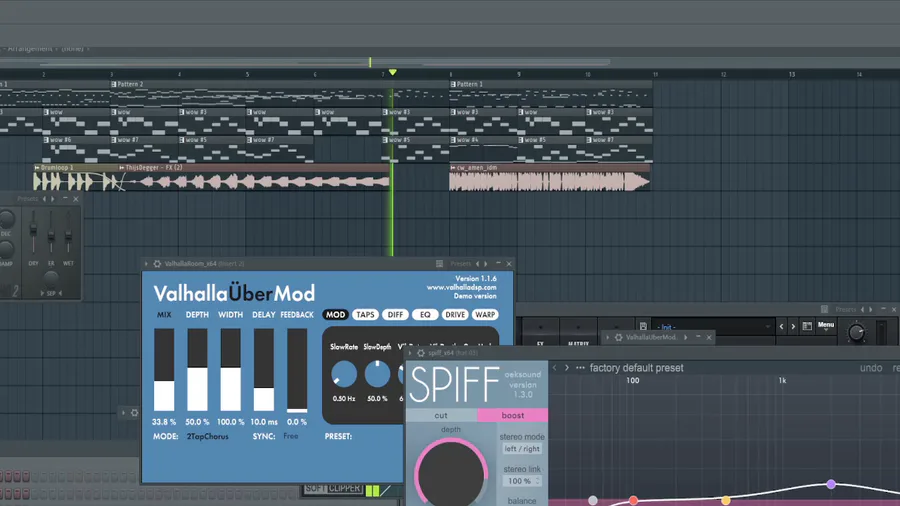Image resolution: width=900 pixels, height=506 pixels.
Task: Select the previous preset in the reverb plugin
Action: click(x=44, y=199)
